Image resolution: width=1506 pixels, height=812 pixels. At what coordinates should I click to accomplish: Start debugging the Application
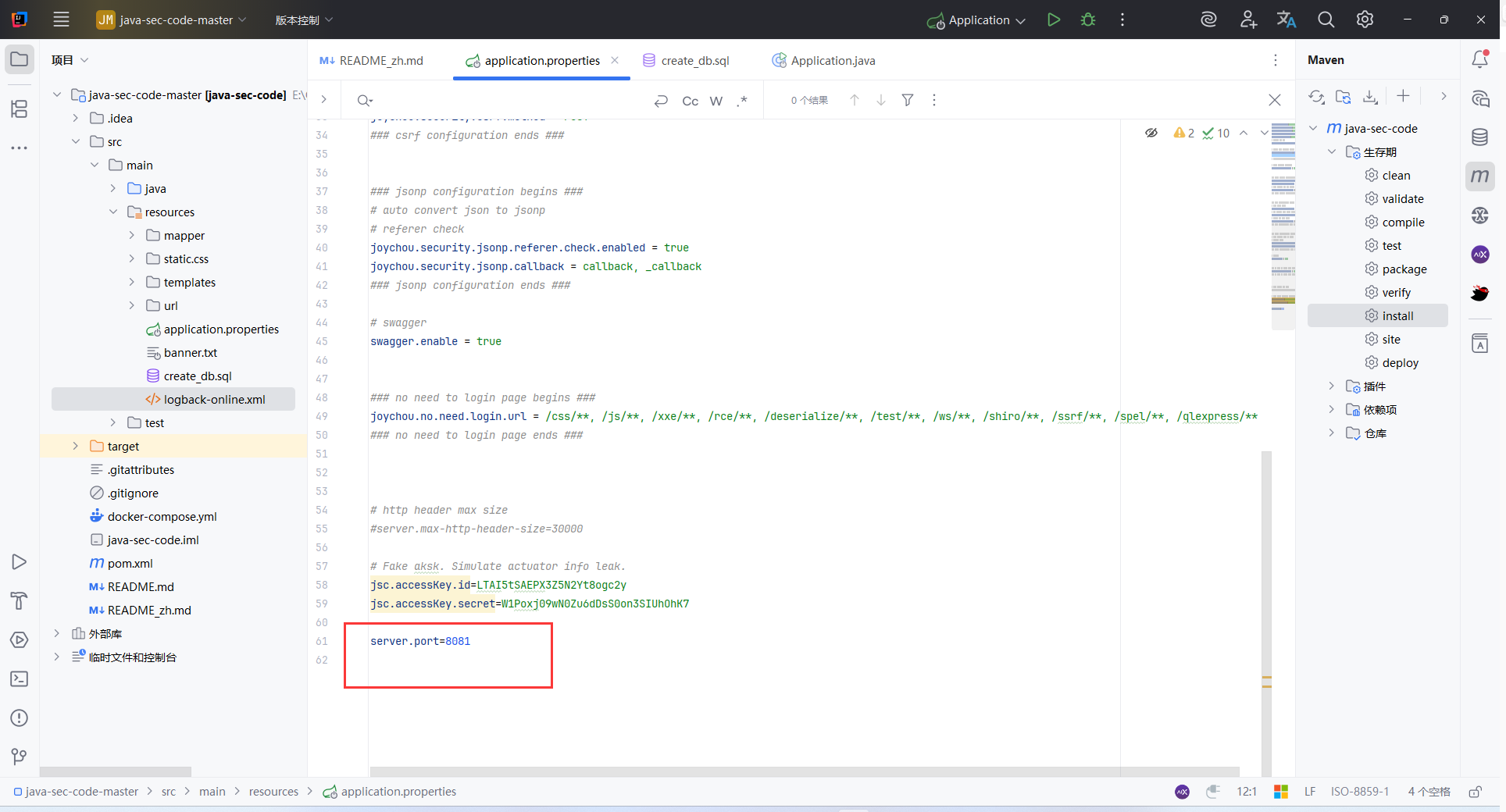click(x=1088, y=20)
